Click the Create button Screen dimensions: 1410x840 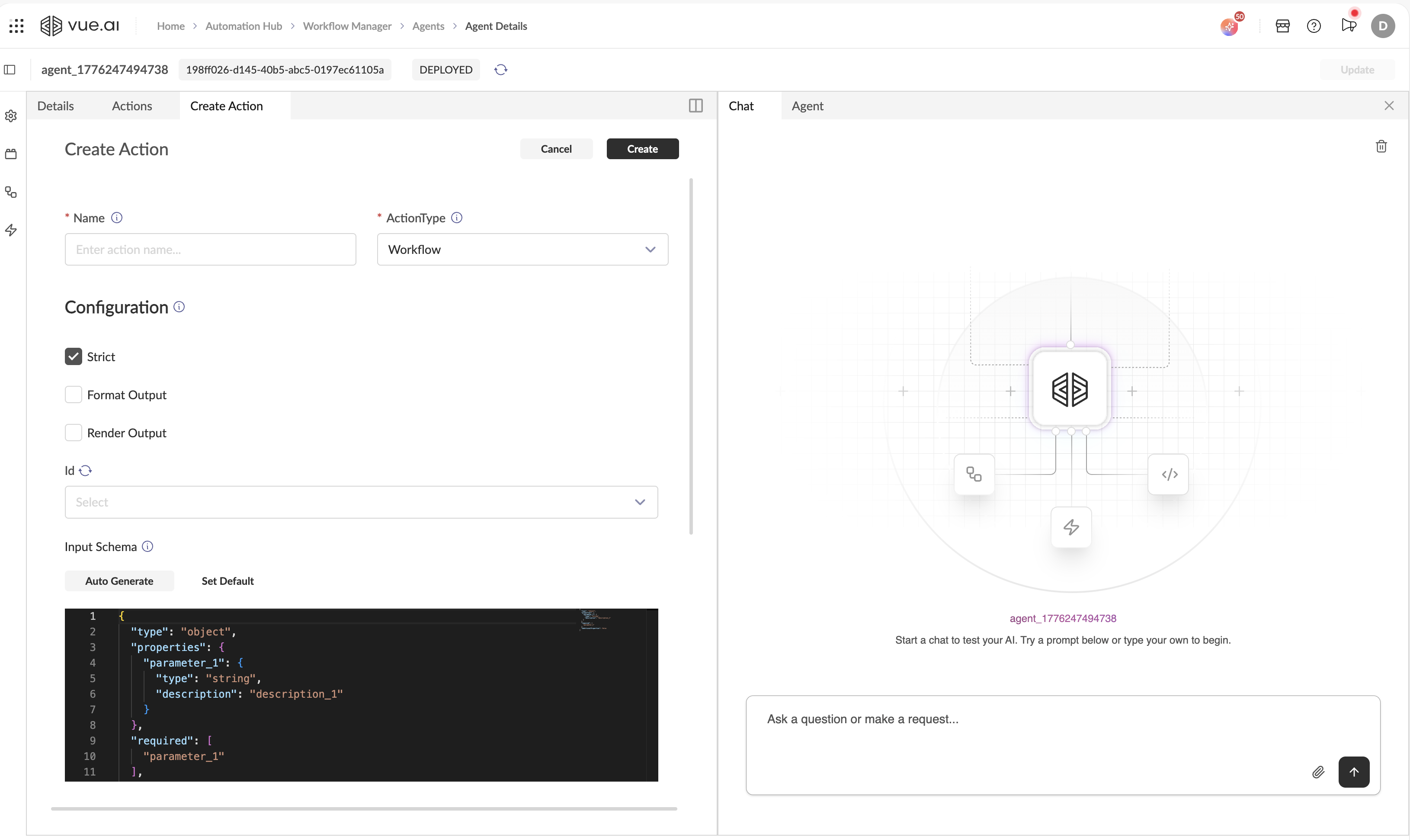coord(642,148)
